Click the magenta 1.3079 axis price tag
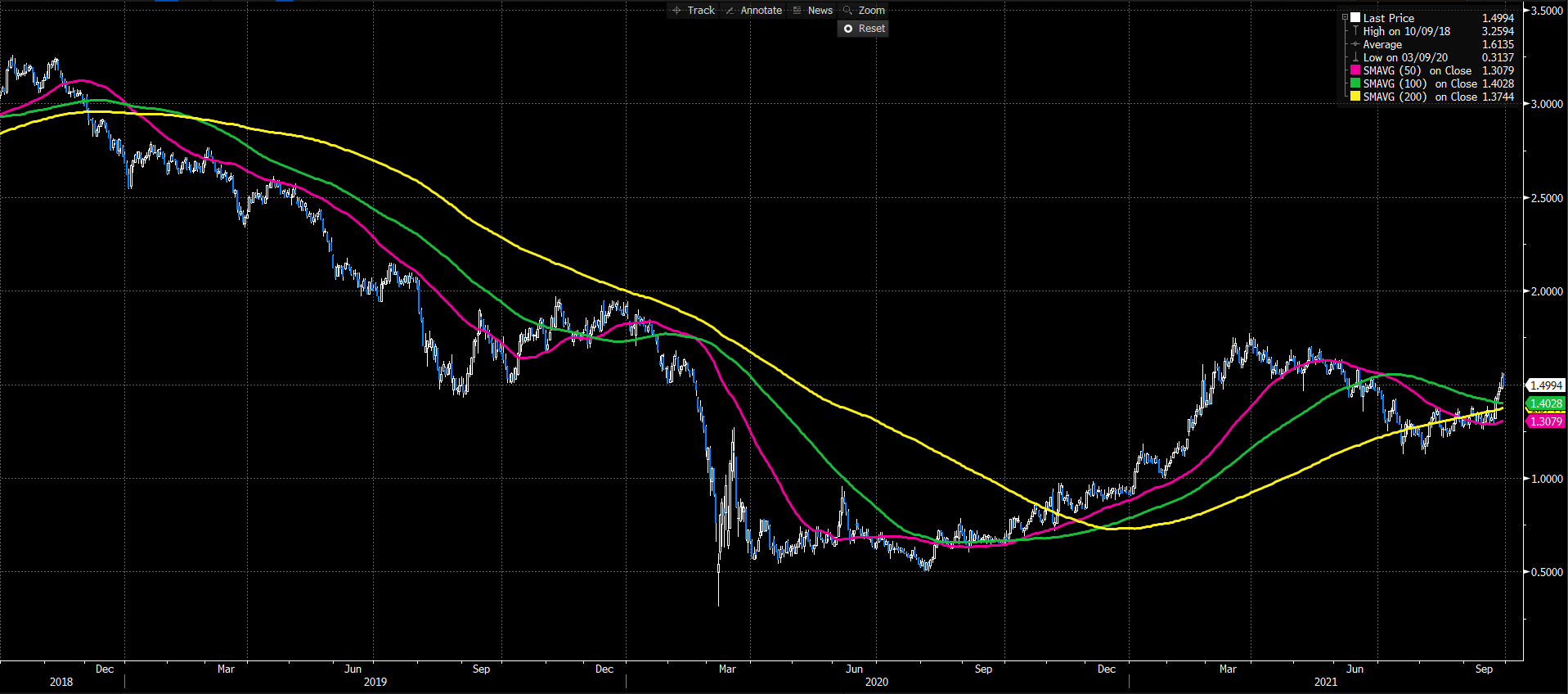Viewport: 1568px width, 694px height. pos(1545,421)
